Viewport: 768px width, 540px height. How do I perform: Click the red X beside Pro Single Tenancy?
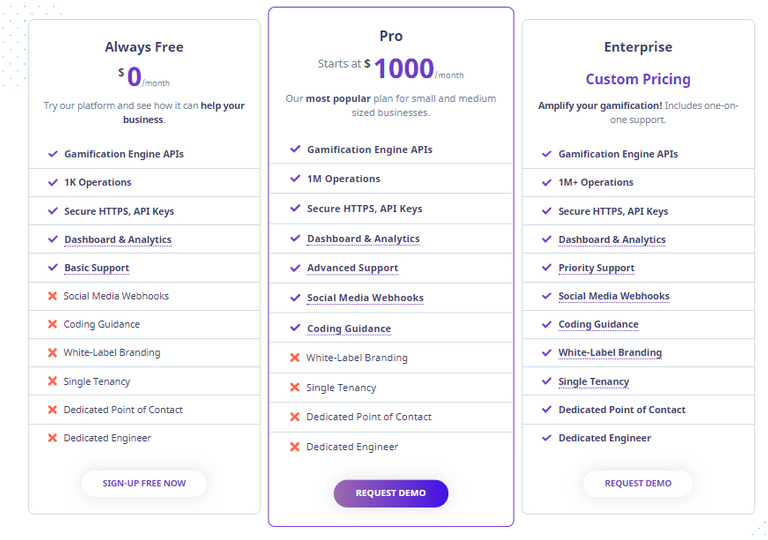294,388
